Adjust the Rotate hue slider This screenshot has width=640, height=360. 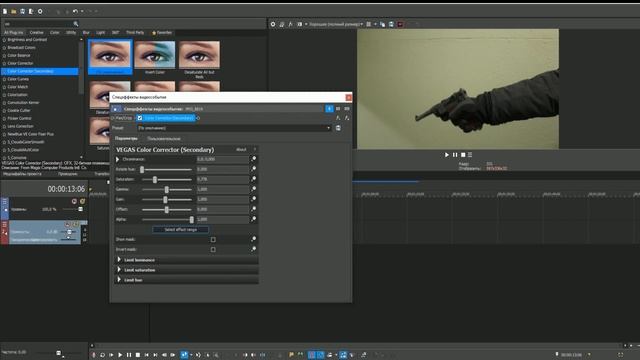pyautogui.click(x=167, y=169)
